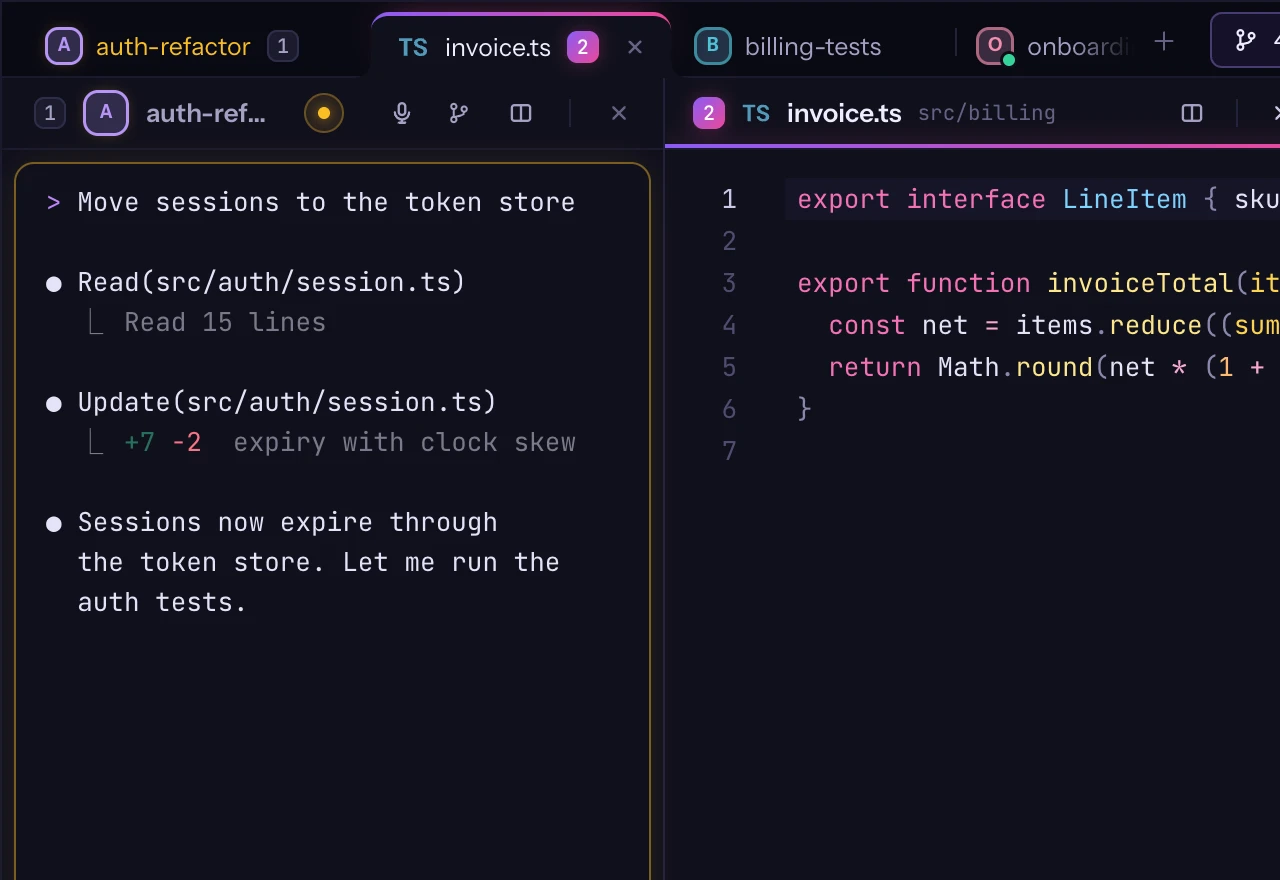Split the auth-refactor pane using the layout icon
Image resolution: width=1280 pixels, height=880 pixels.
point(521,113)
